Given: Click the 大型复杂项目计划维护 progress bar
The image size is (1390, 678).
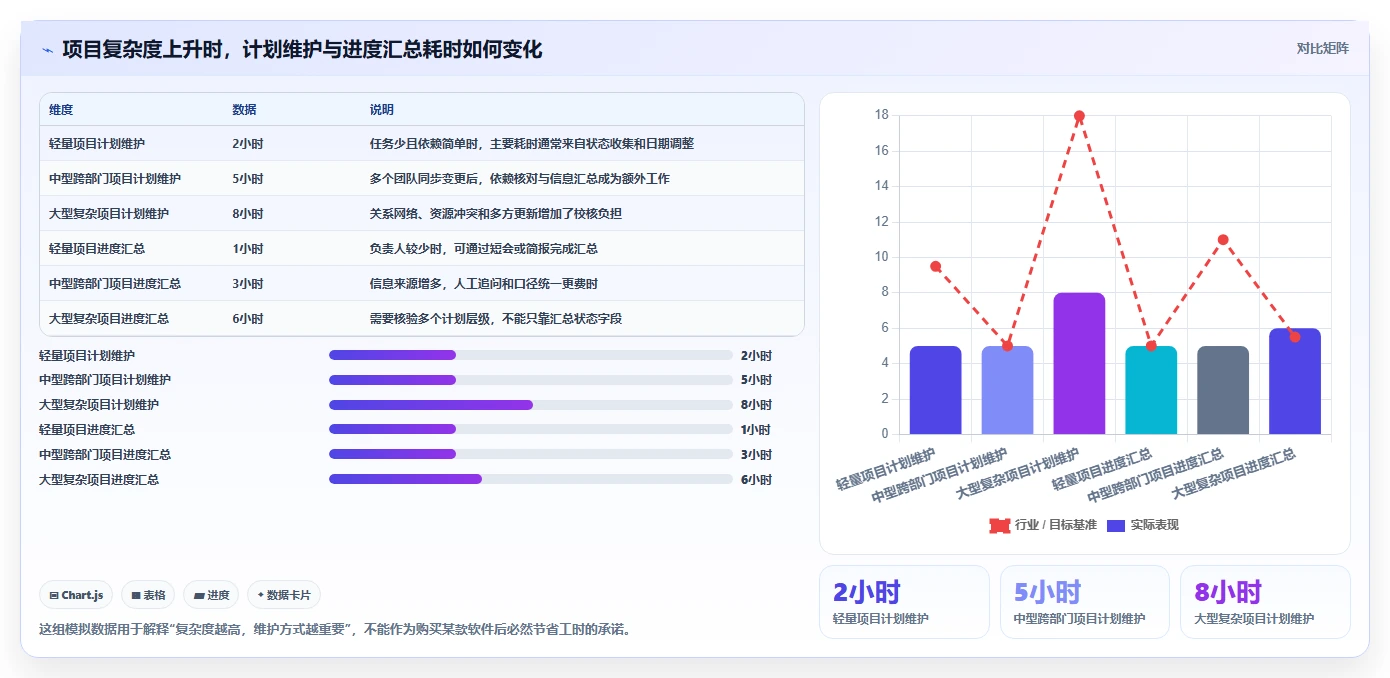Looking at the screenshot, I should click(x=531, y=405).
